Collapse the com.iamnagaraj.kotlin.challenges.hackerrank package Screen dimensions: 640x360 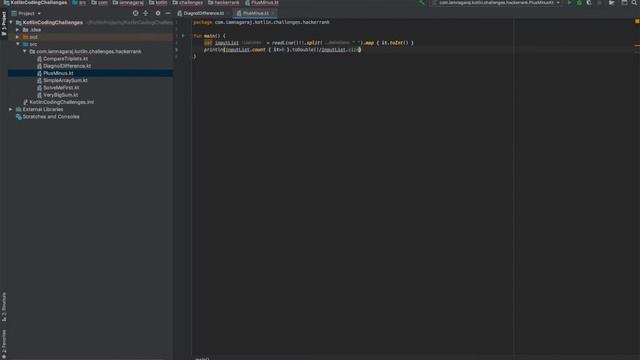point(24,51)
